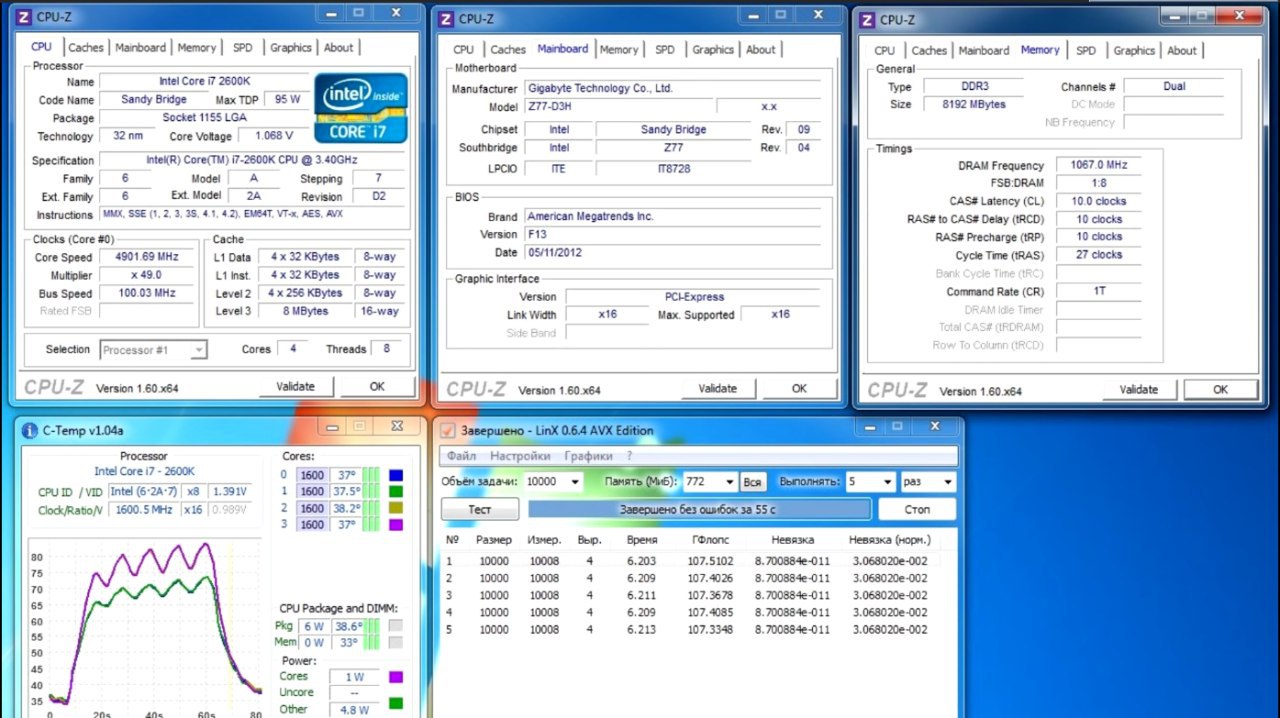Switch to Memory tab in CPU window
1280x718 pixels.
(197, 47)
